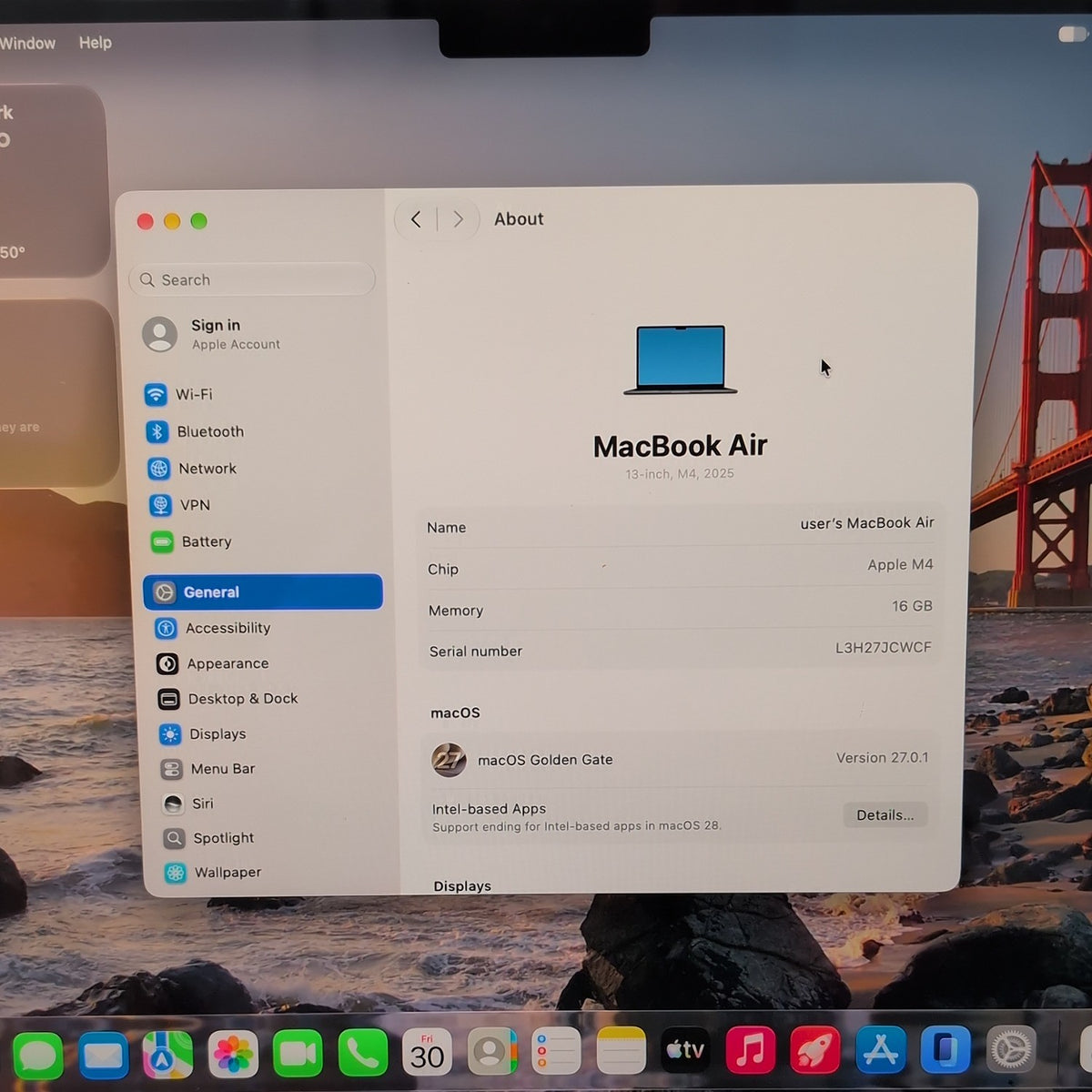Open Spotlight settings
This screenshot has height=1092, width=1092.
pos(208,838)
